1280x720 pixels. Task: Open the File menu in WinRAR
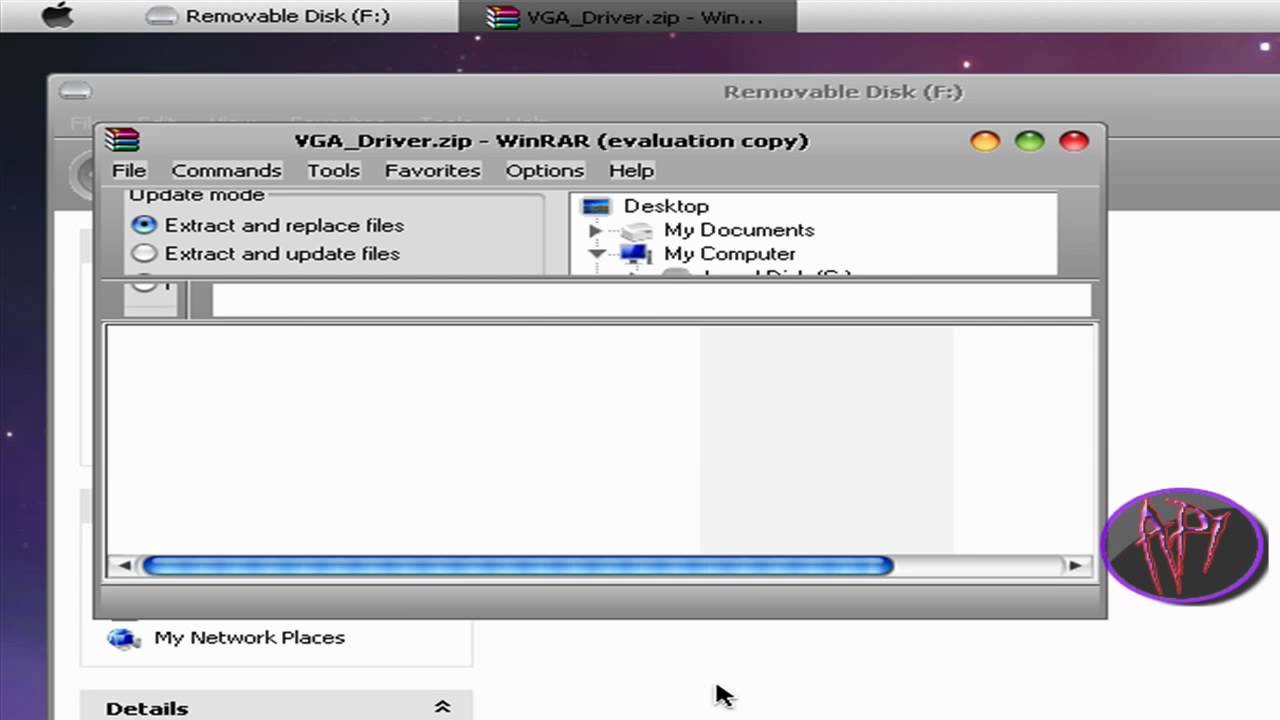[129, 170]
